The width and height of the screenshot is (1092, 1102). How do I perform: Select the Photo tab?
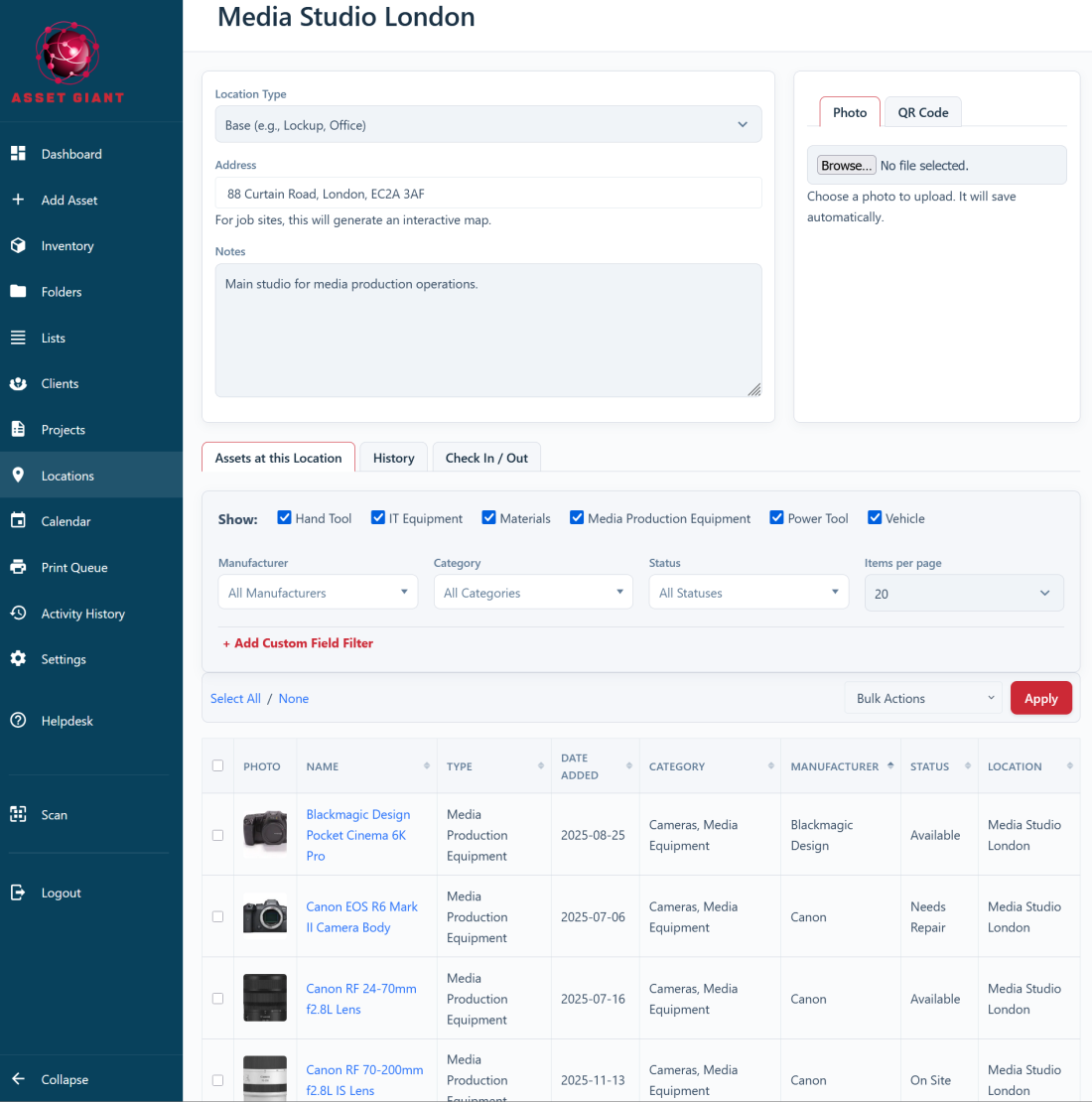pyautogui.click(x=850, y=112)
